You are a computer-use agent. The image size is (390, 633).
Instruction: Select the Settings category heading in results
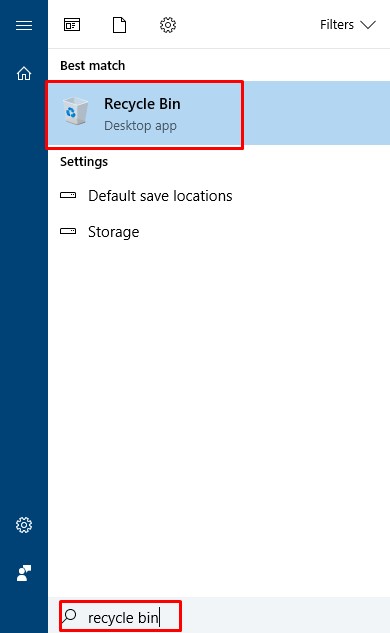click(x=84, y=161)
